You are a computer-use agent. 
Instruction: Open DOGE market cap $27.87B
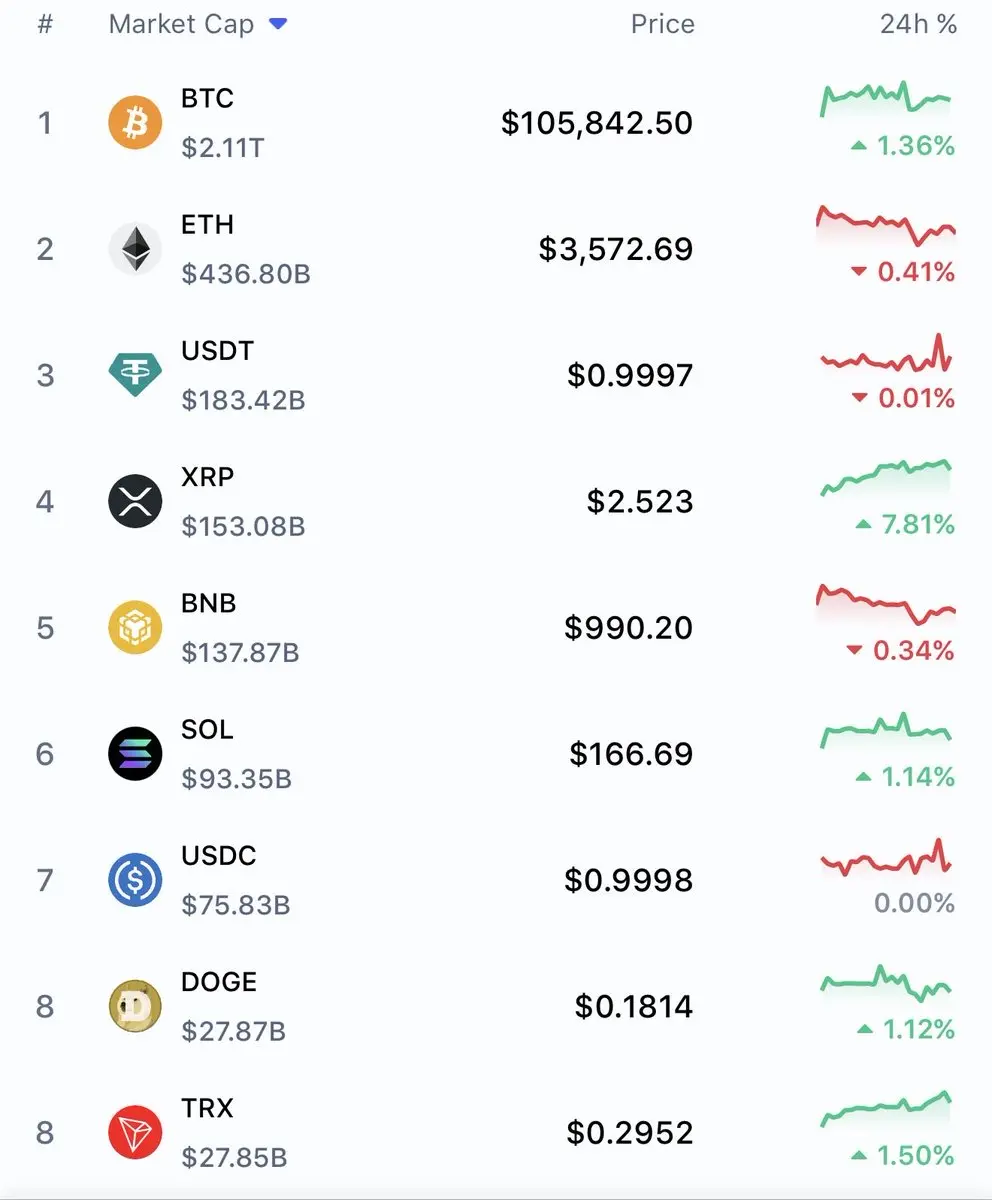click(x=234, y=1031)
